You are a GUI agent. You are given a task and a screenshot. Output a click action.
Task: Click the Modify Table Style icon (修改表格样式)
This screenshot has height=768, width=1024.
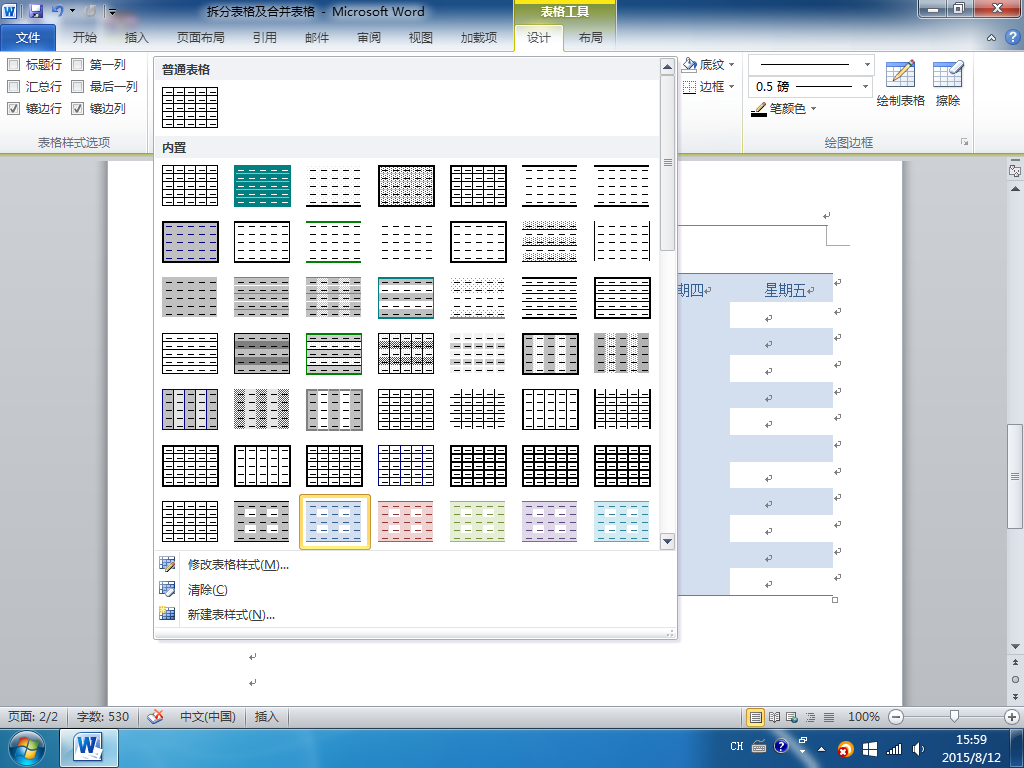[167, 564]
